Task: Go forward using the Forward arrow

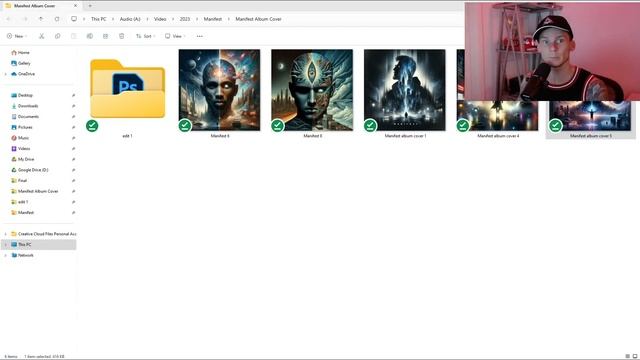Action: [24, 19]
